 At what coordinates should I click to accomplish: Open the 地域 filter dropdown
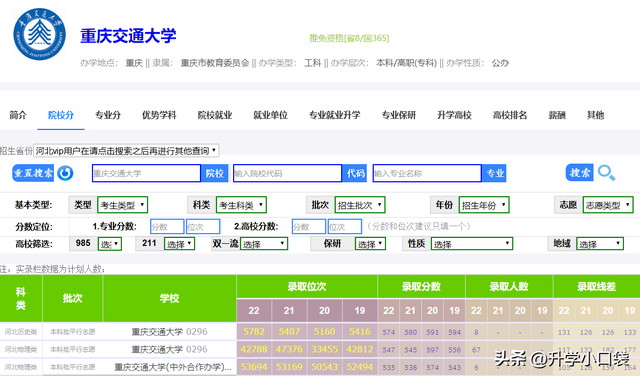click(x=600, y=244)
